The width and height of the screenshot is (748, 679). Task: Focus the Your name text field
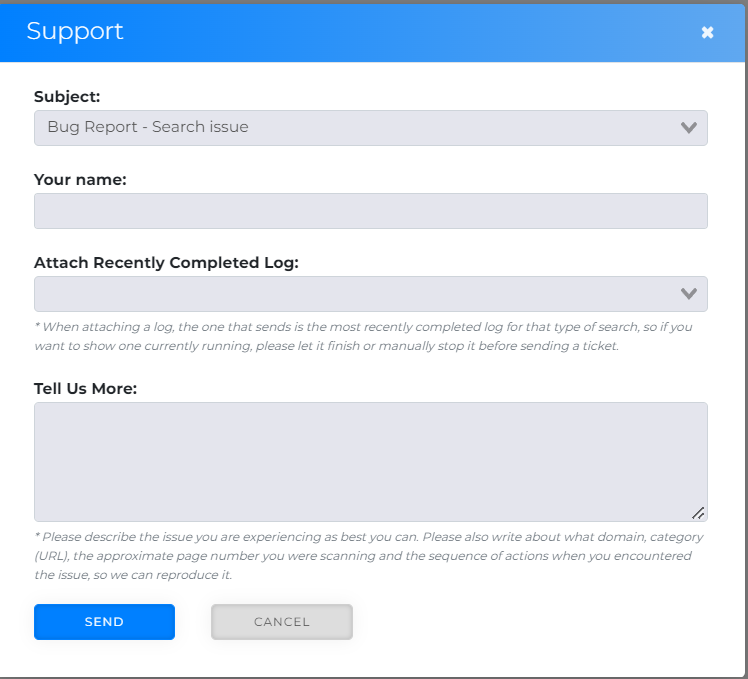coord(370,211)
